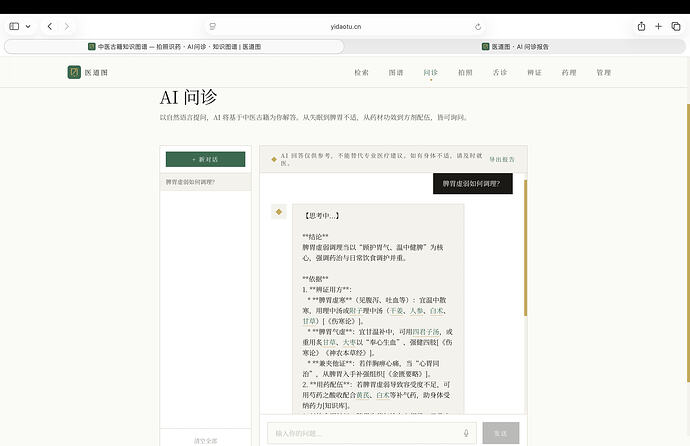The width and height of the screenshot is (690, 446).
Task: Switch to the 医道图 · AI 问诊报告 tab
Action: click(515, 46)
